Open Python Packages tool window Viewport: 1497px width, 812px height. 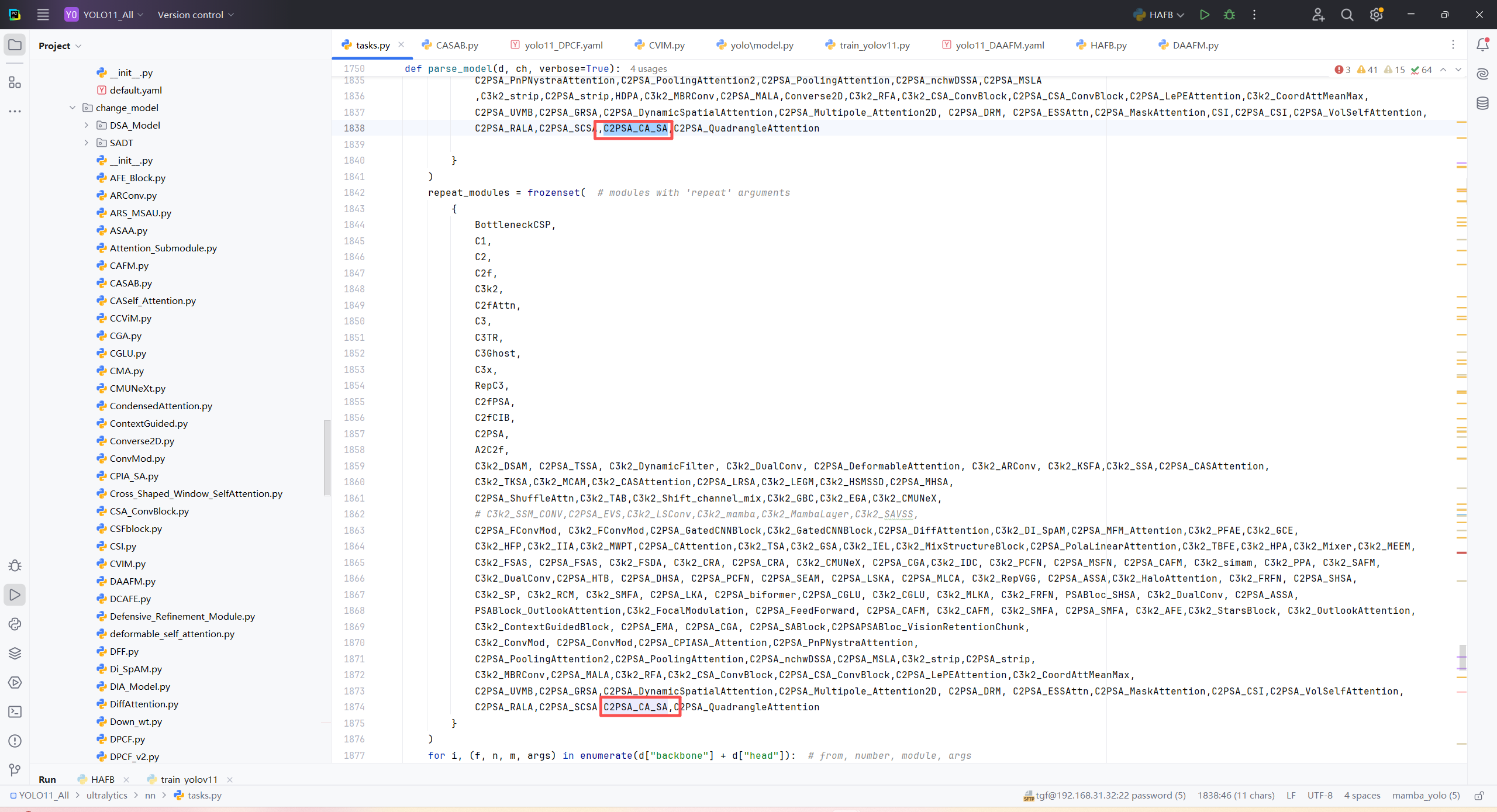(x=15, y=653)
